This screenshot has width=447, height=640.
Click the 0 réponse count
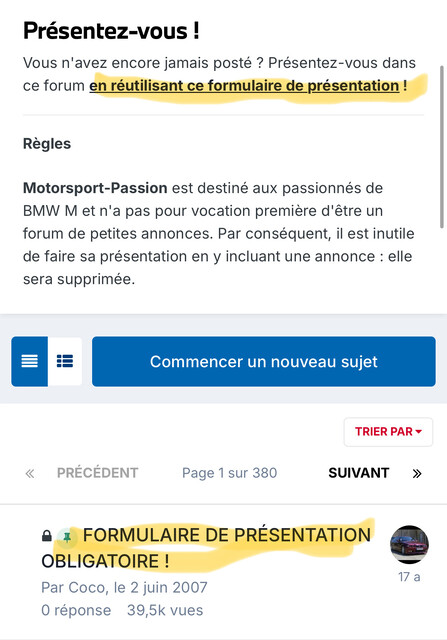76,610
